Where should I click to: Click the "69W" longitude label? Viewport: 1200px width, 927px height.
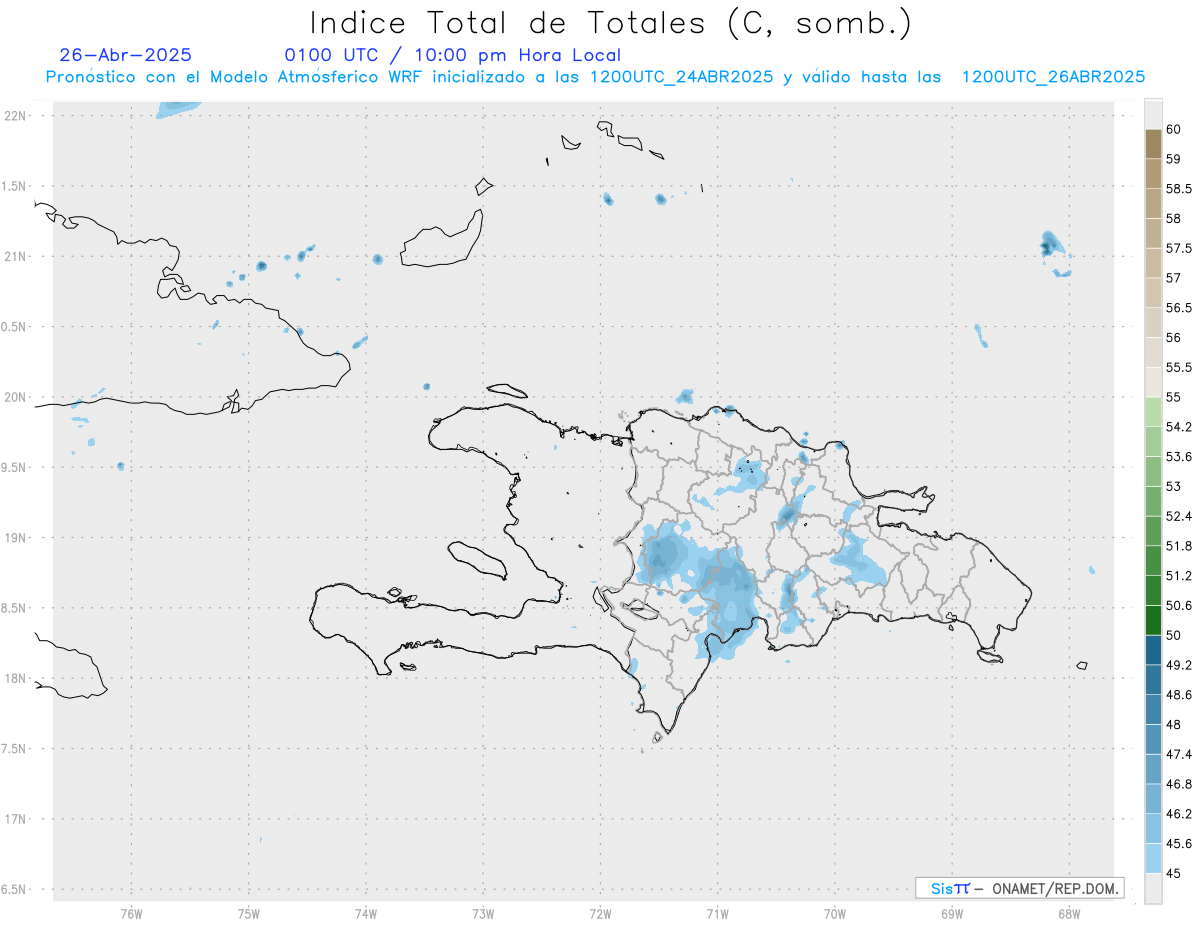coord(952,914)
